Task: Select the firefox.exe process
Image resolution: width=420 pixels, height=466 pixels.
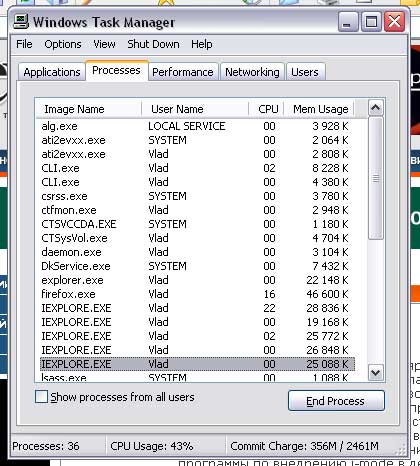Action: (197, 294)
